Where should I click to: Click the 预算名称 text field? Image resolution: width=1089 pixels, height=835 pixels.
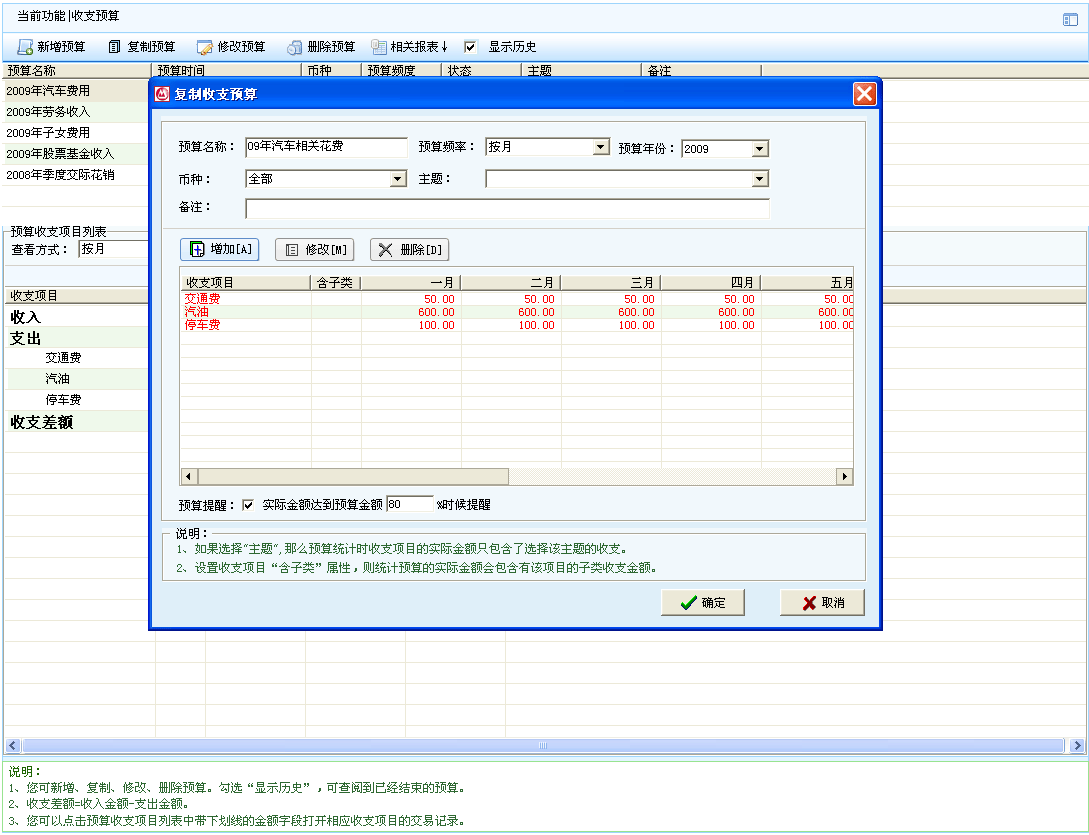click(x=326, y=148)
